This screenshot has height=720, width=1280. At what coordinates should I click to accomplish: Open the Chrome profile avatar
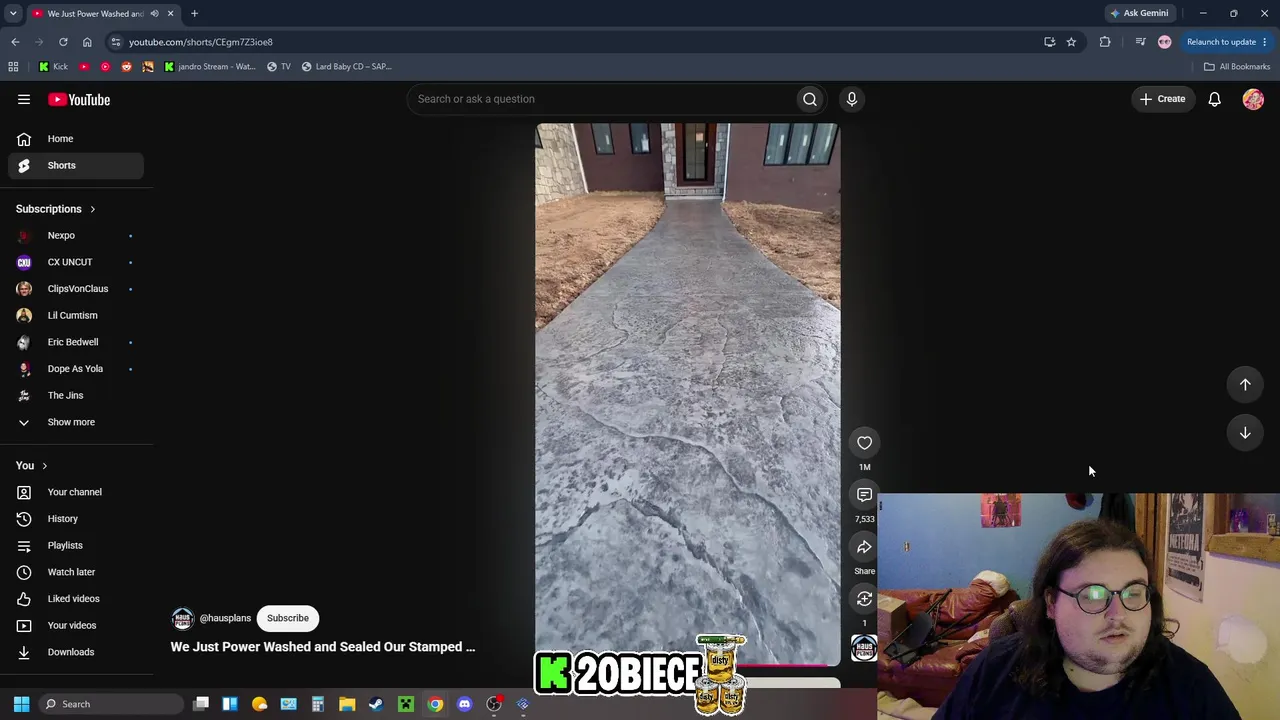tap(1164, 42)
